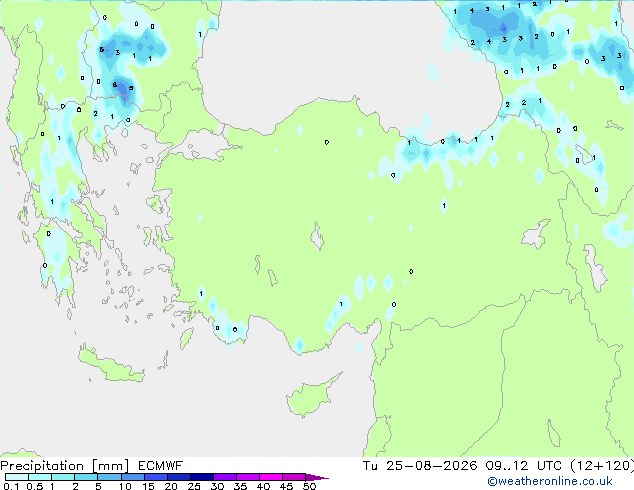Click the legend value label '25'
The height and width of the screenshot is (490, 634).
coord(194,486)
